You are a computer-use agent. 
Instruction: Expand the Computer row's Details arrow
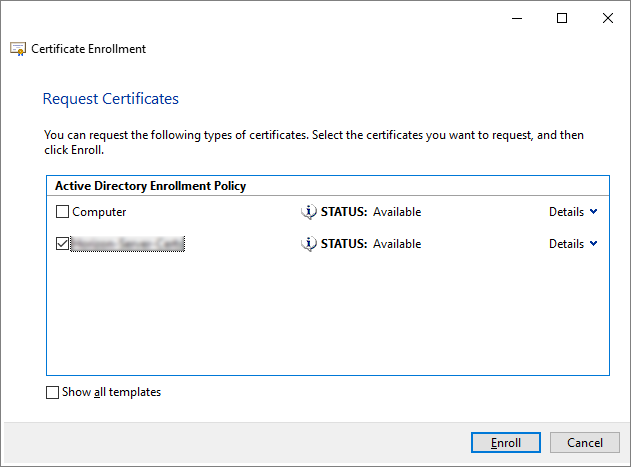(x=594, y=212)
